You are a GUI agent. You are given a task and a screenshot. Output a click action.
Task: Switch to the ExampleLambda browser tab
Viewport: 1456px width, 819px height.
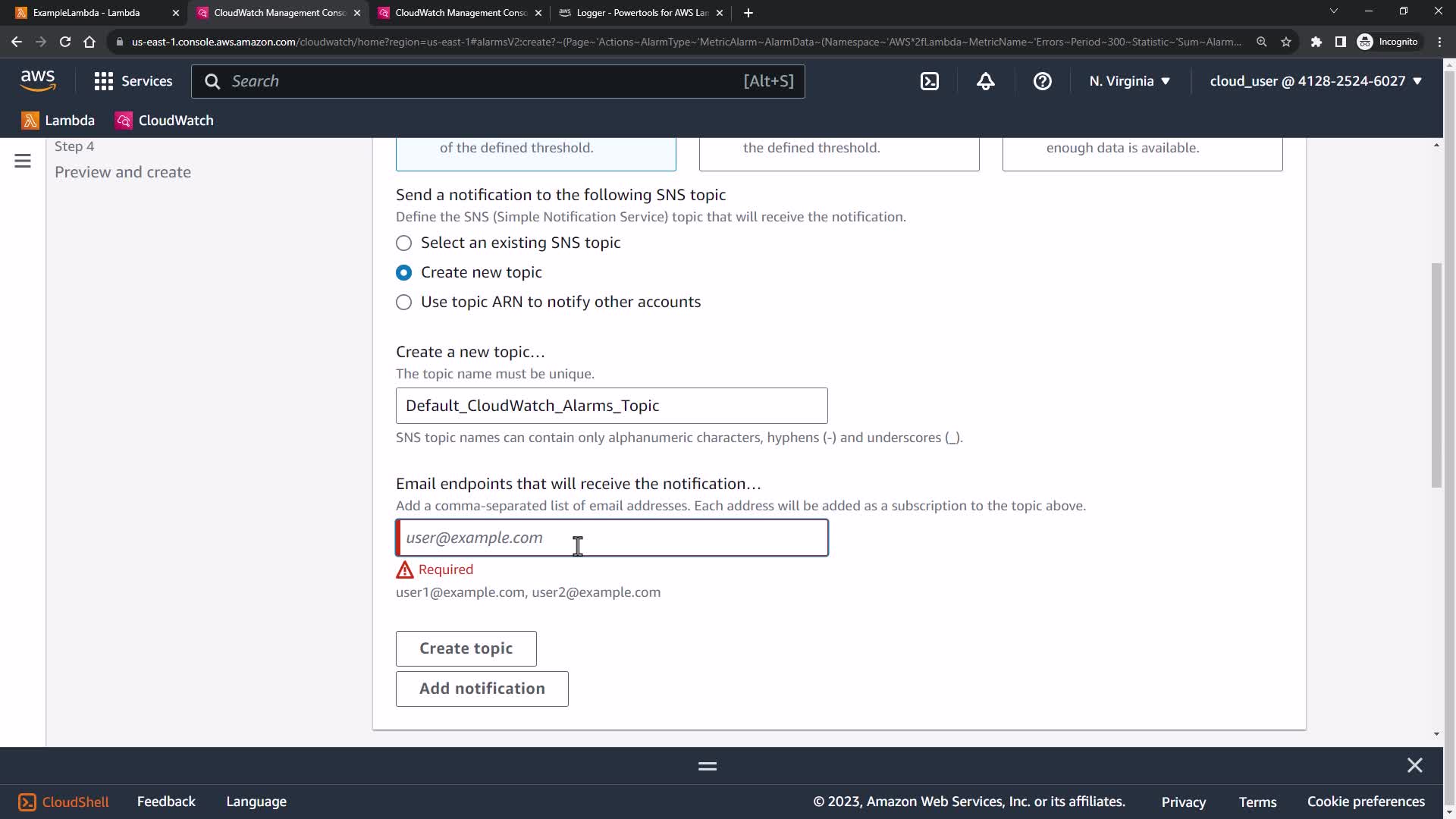coord(87,13)
